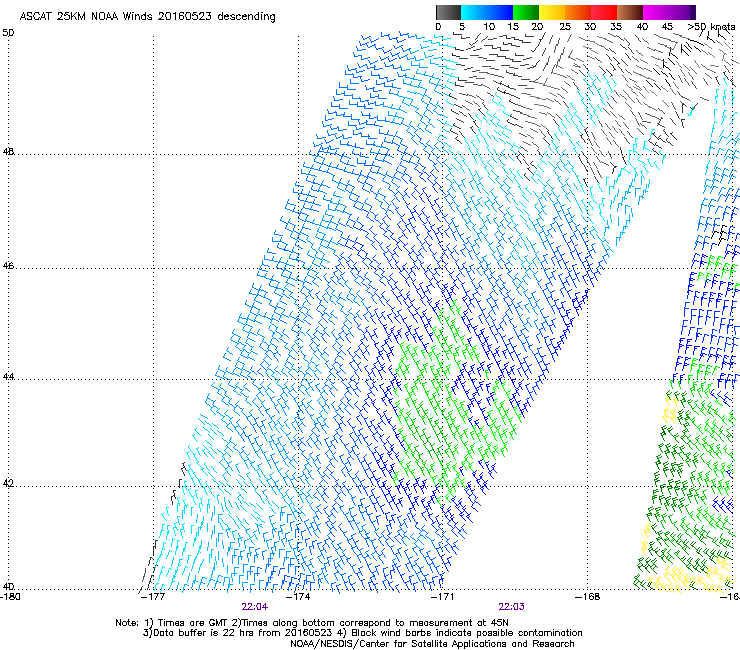The width and height of the screenshot is (740, 650).
Task: Click latitude axis label '44'
Action: point(8,377)
